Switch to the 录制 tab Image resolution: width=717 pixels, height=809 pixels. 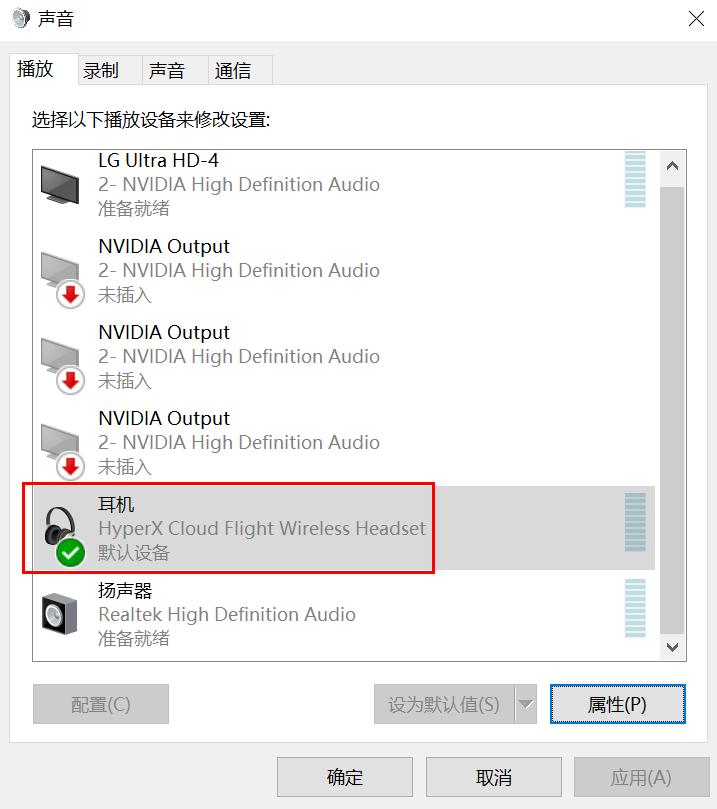click(101, 70)
